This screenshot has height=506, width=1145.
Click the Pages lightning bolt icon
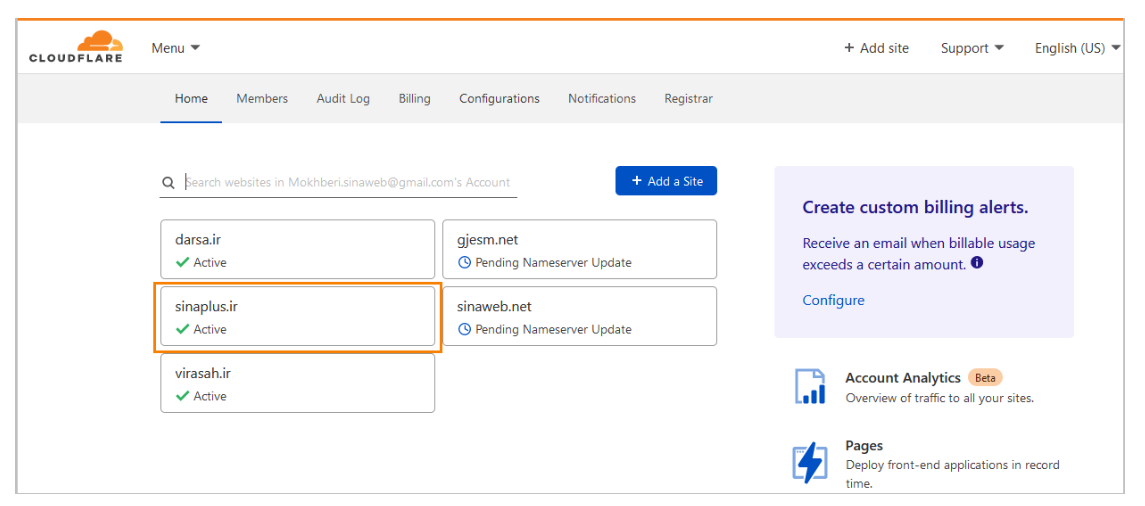[x=810, y=462]
